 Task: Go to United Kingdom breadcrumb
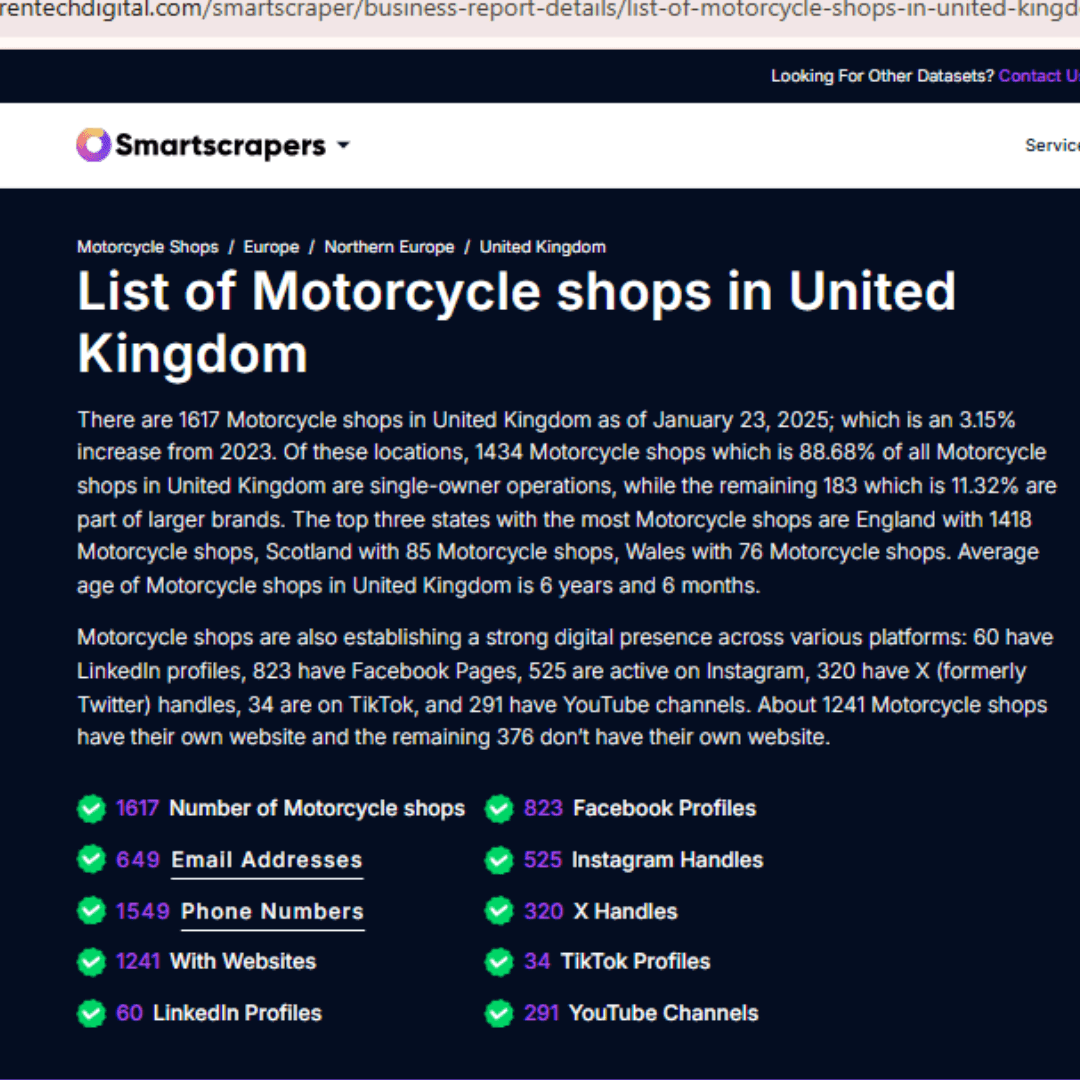[x=543, y=247]
